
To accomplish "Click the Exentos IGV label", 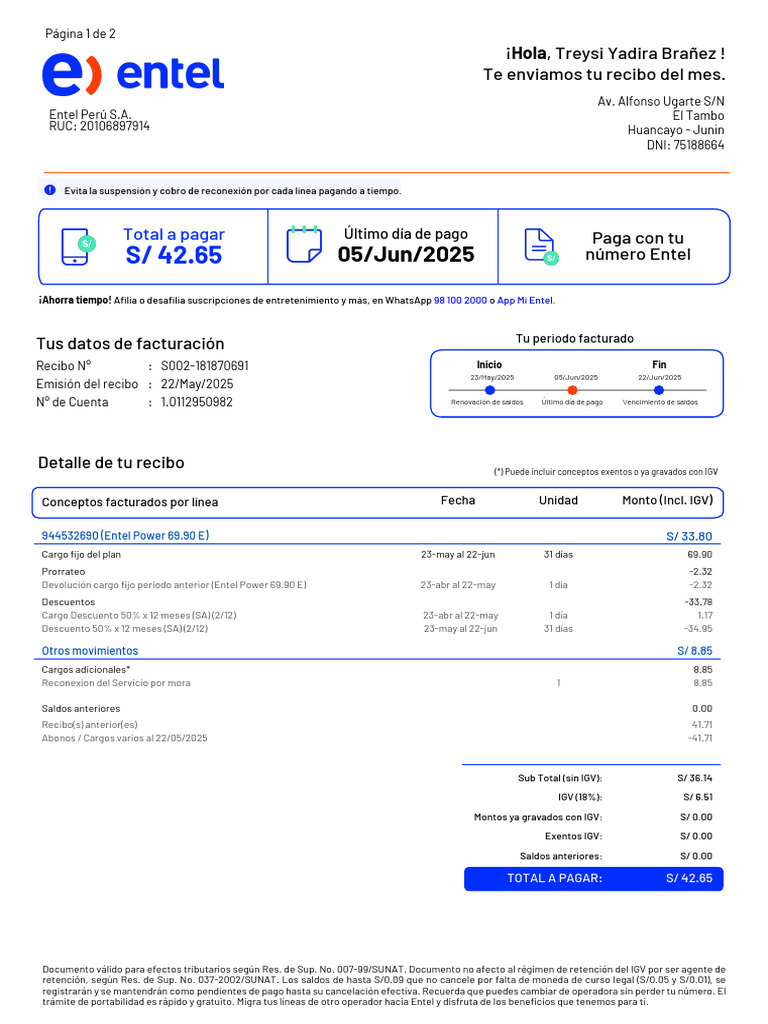I will pyautogui.click(x=573, y=836).
